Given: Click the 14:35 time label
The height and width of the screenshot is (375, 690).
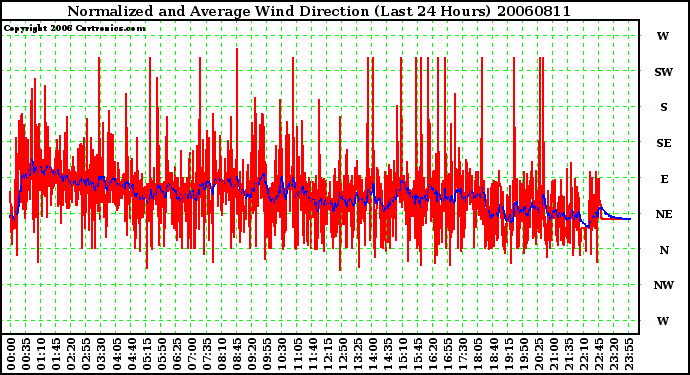Looking at the screenshot, I should pyautogui.click(x=387, y=354).
